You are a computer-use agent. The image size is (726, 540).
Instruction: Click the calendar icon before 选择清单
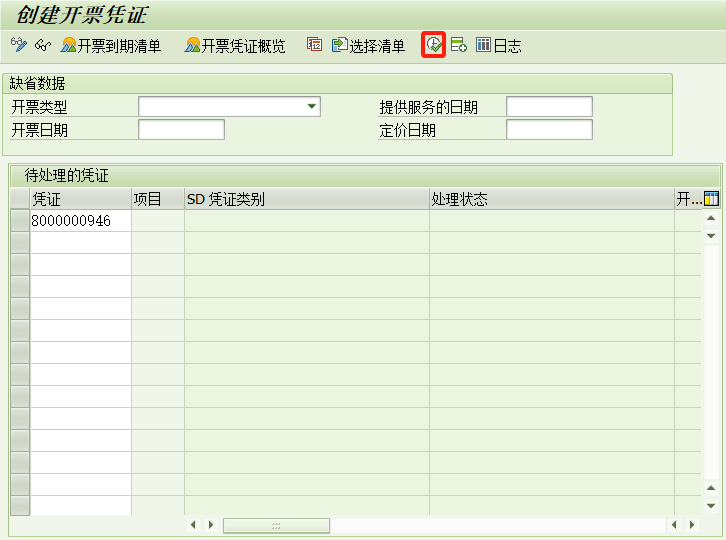coord(314,44)
